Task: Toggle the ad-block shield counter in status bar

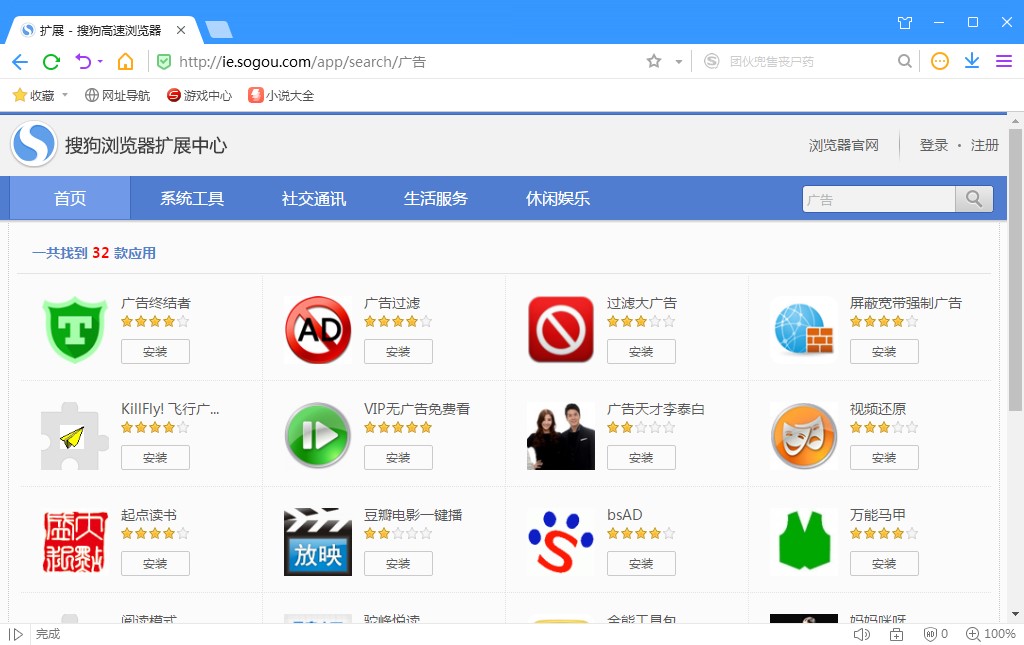Action: click(x=935, y=634)
